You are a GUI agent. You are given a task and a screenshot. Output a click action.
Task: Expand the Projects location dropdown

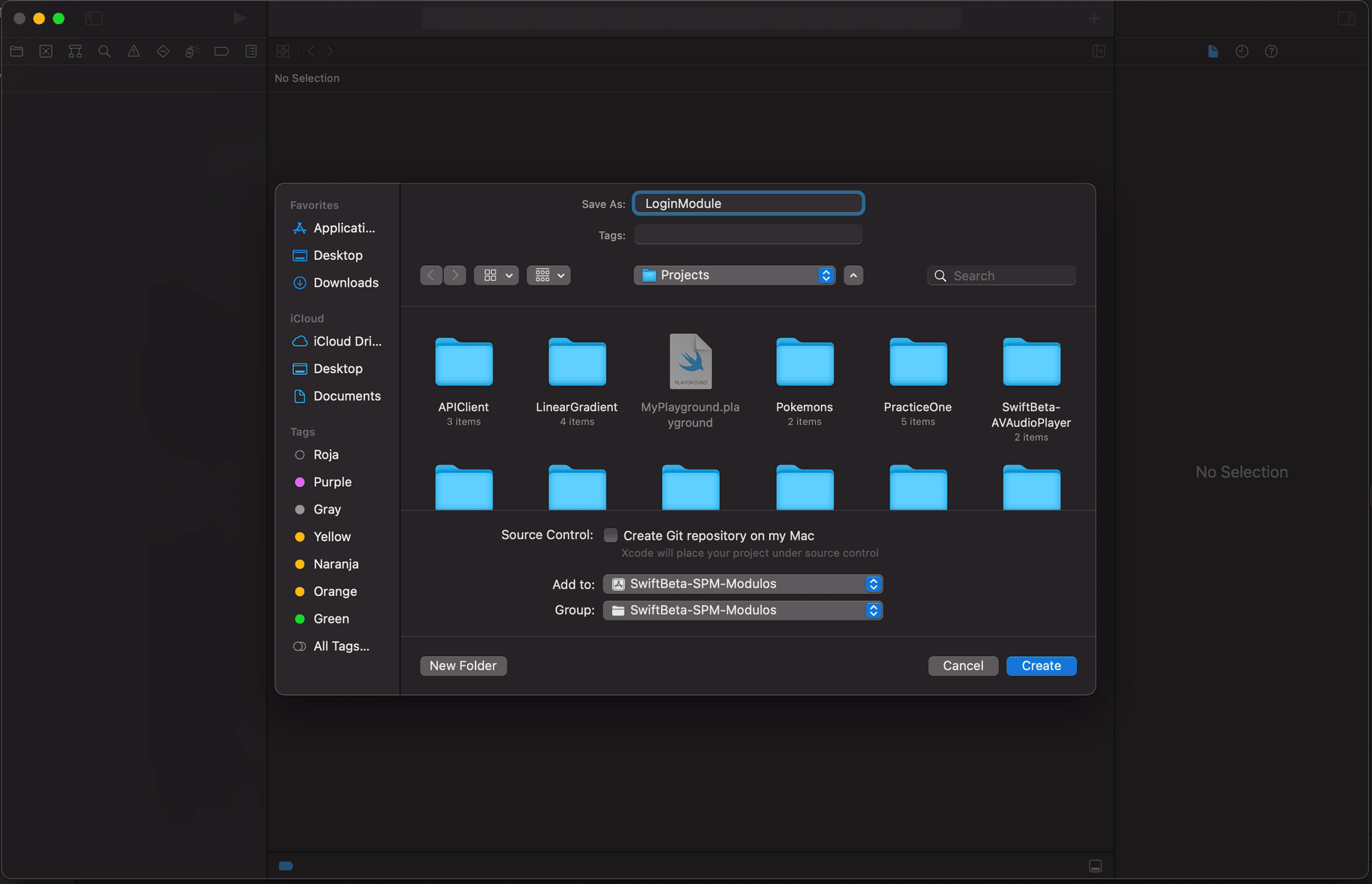tap(824, 275)
